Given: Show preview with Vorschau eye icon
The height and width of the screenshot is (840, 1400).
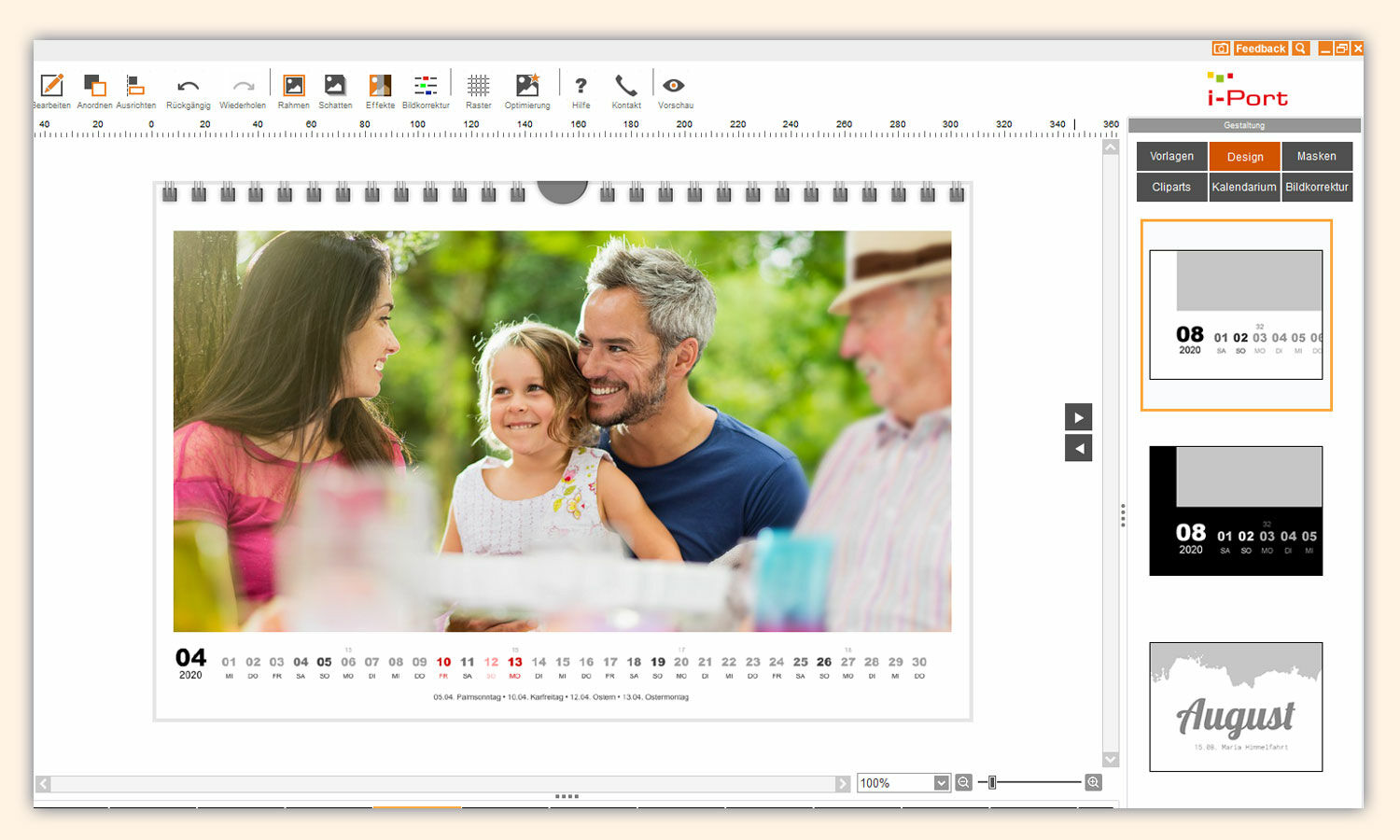Looking at the screenshot, I should point(674,87).
